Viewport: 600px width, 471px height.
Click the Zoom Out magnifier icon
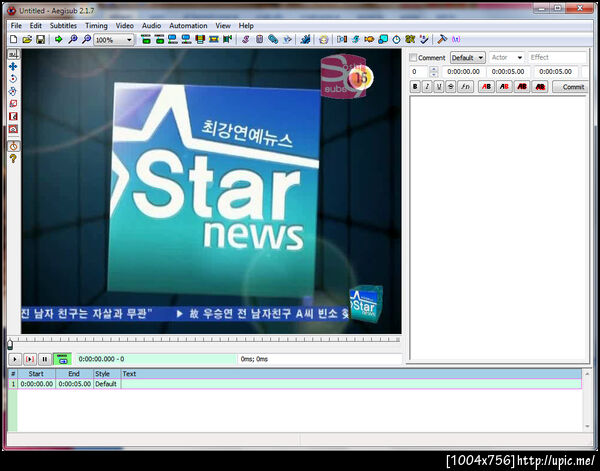(x=86, y=39)
